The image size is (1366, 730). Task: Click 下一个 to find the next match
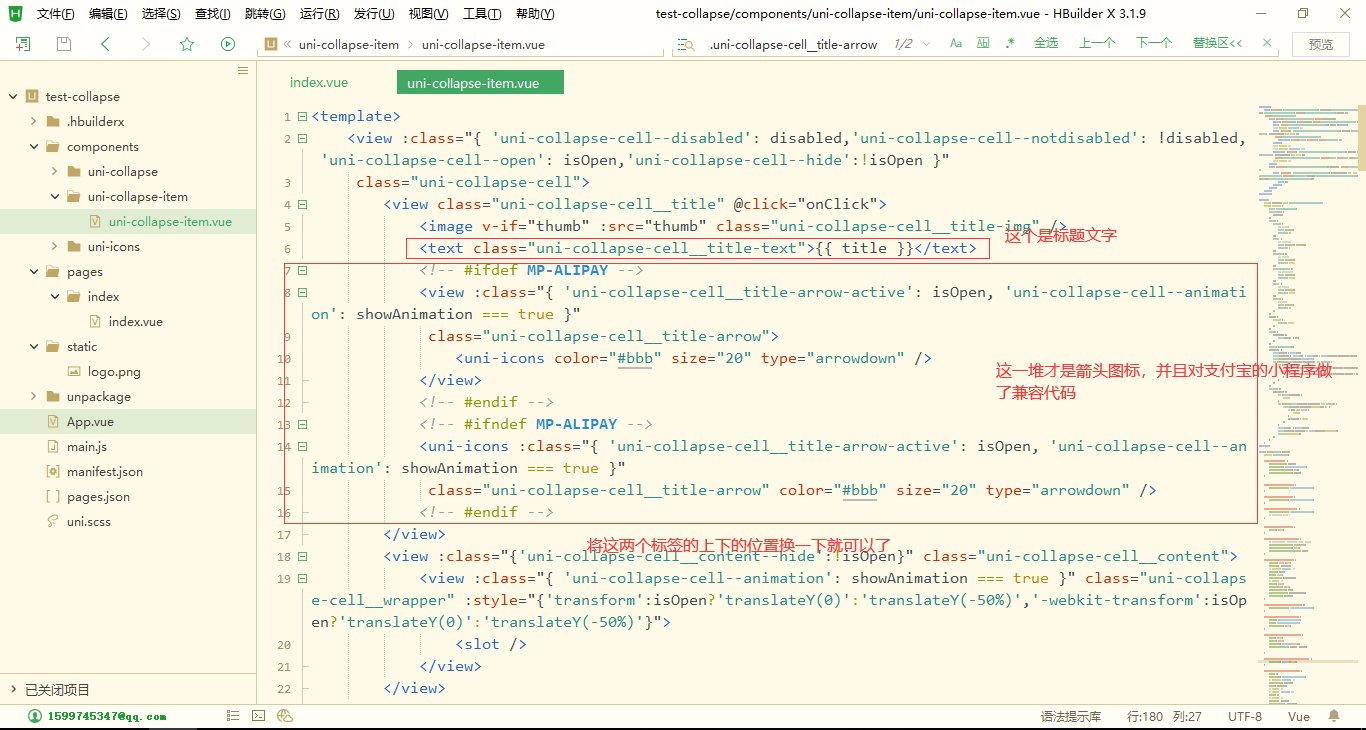(1154, 43)
